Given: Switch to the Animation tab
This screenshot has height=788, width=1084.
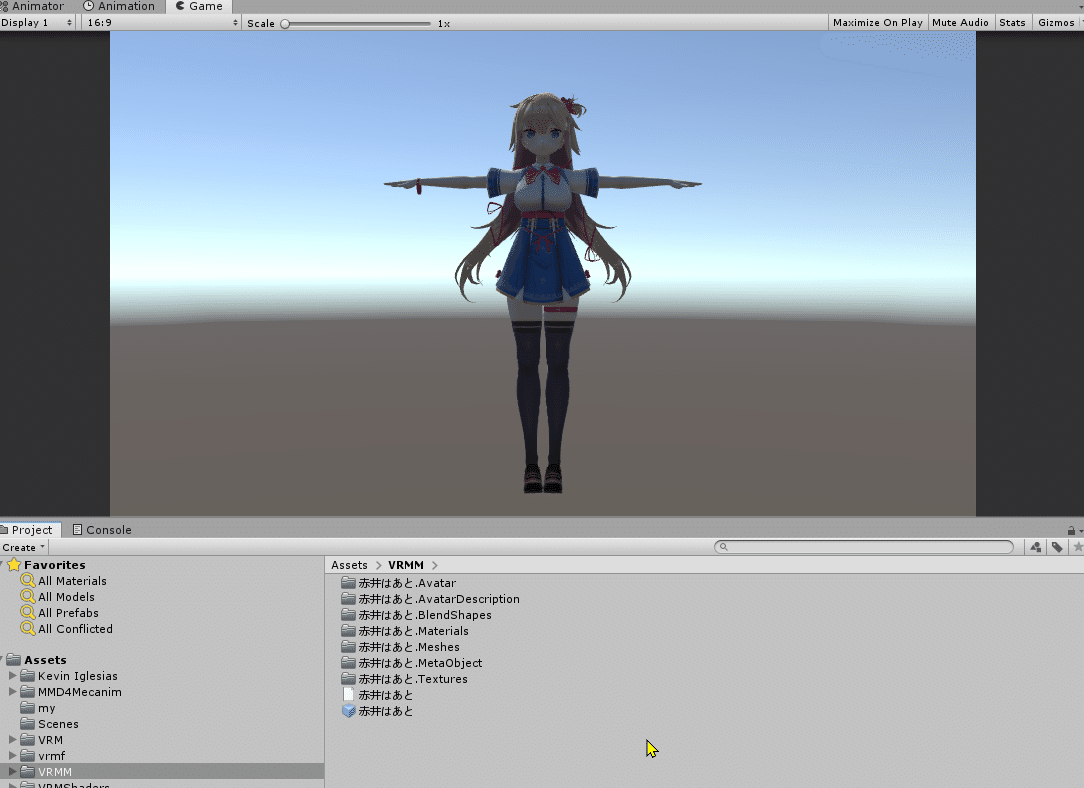Looking at the screenshot, I should pos(119,6).
